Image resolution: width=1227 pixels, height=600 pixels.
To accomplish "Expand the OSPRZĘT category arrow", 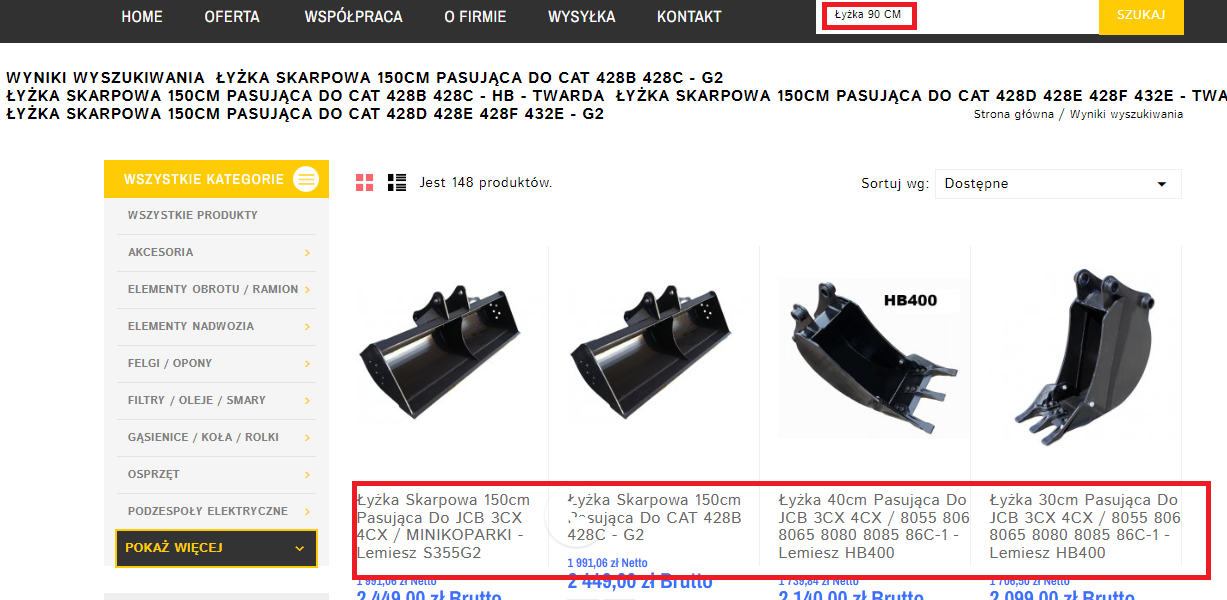I will click(x=307, y=475).
